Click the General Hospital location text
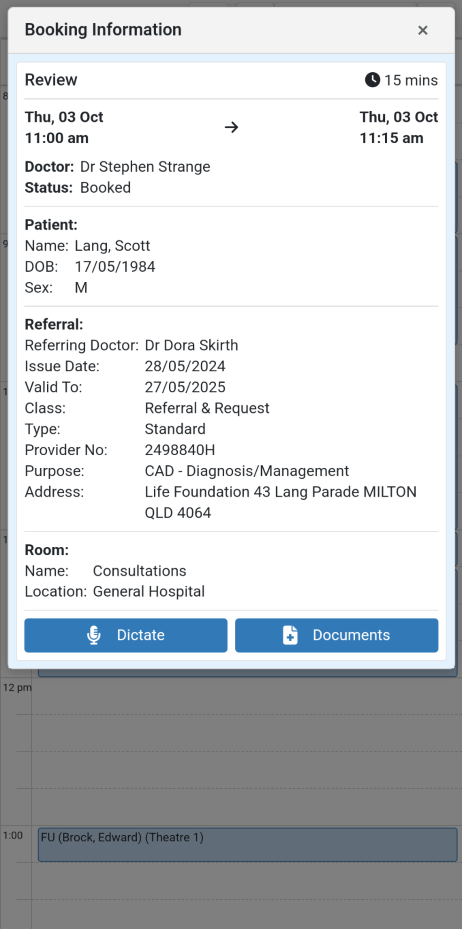This screenshot has height=929, width=462. pyautogui.click(x=149, y=591)
